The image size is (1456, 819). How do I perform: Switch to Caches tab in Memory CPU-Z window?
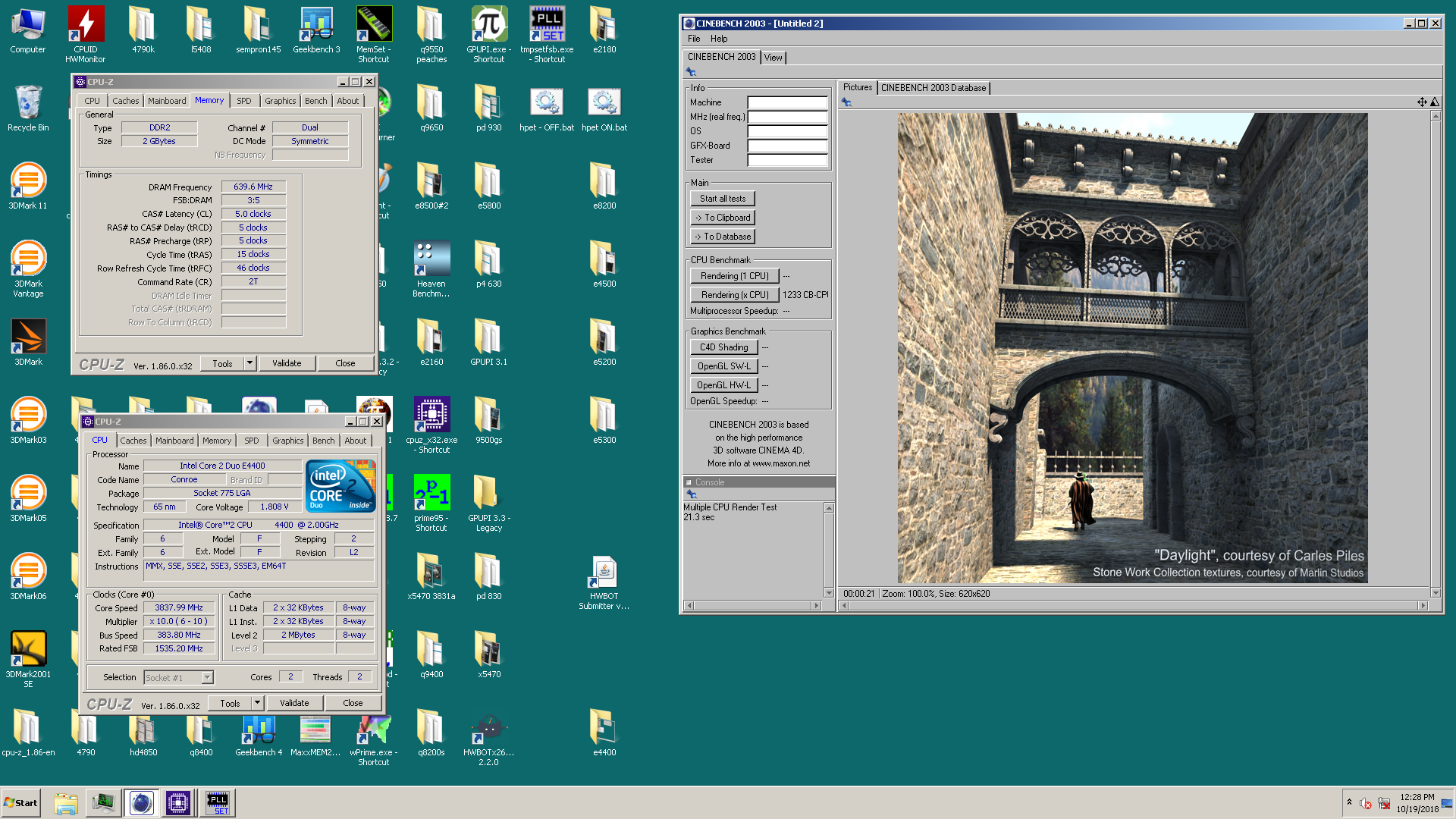[x=126, y=101]
